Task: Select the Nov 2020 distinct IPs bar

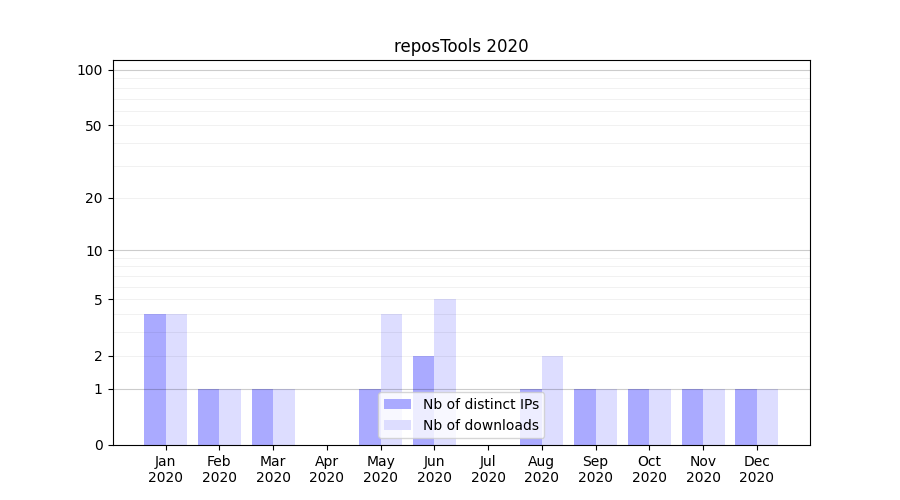Action: pyautogui.click(x=692, y=417)
